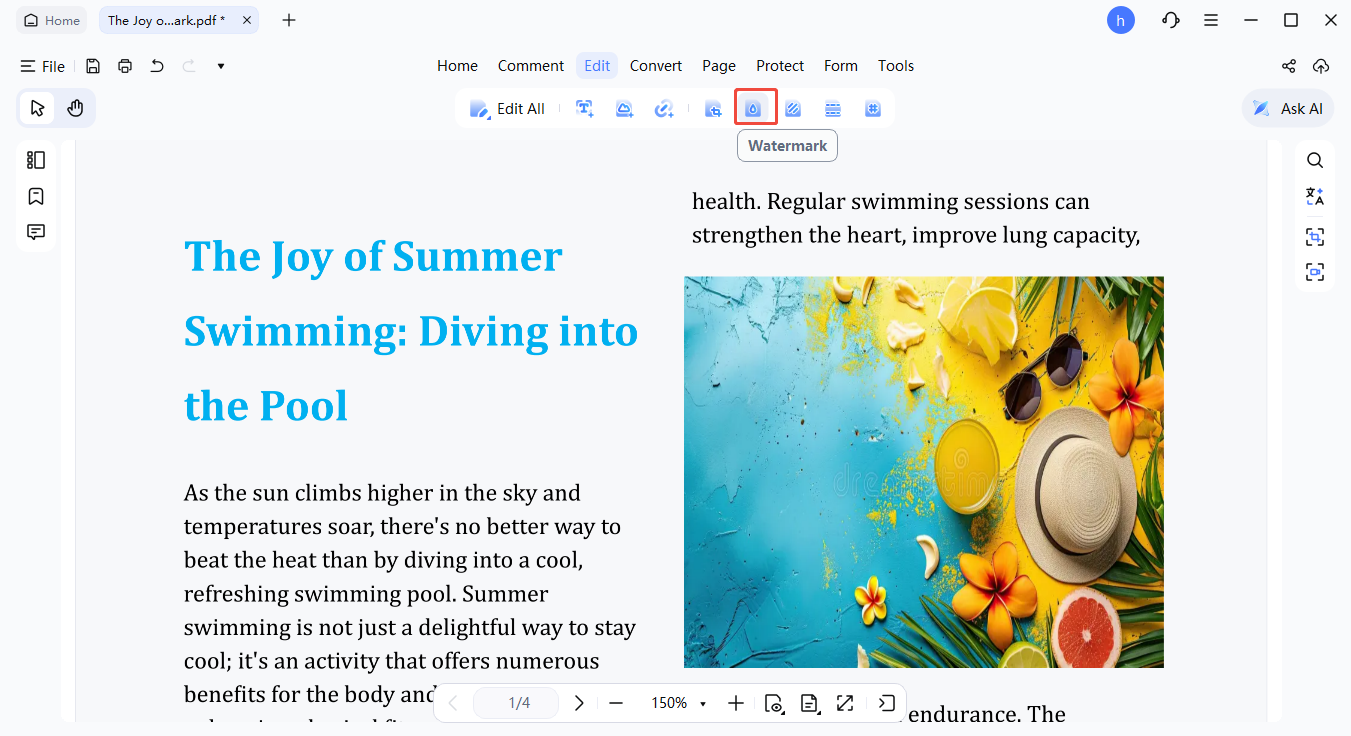The image size is (1351, 736).
Task: Expand the quick access toolbar dropdown arrow
Action: (221, 66)
